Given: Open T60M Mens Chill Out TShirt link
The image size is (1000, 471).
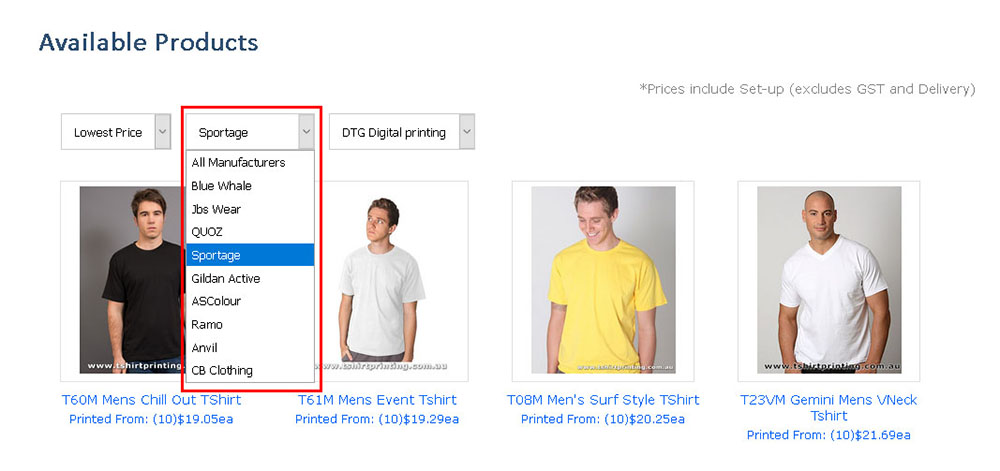Looking at the screenshot, I should tap(151, 400).
